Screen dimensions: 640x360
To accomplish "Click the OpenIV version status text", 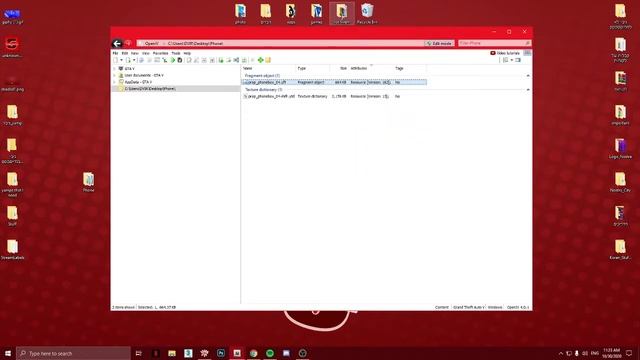I will coord(518,307).
